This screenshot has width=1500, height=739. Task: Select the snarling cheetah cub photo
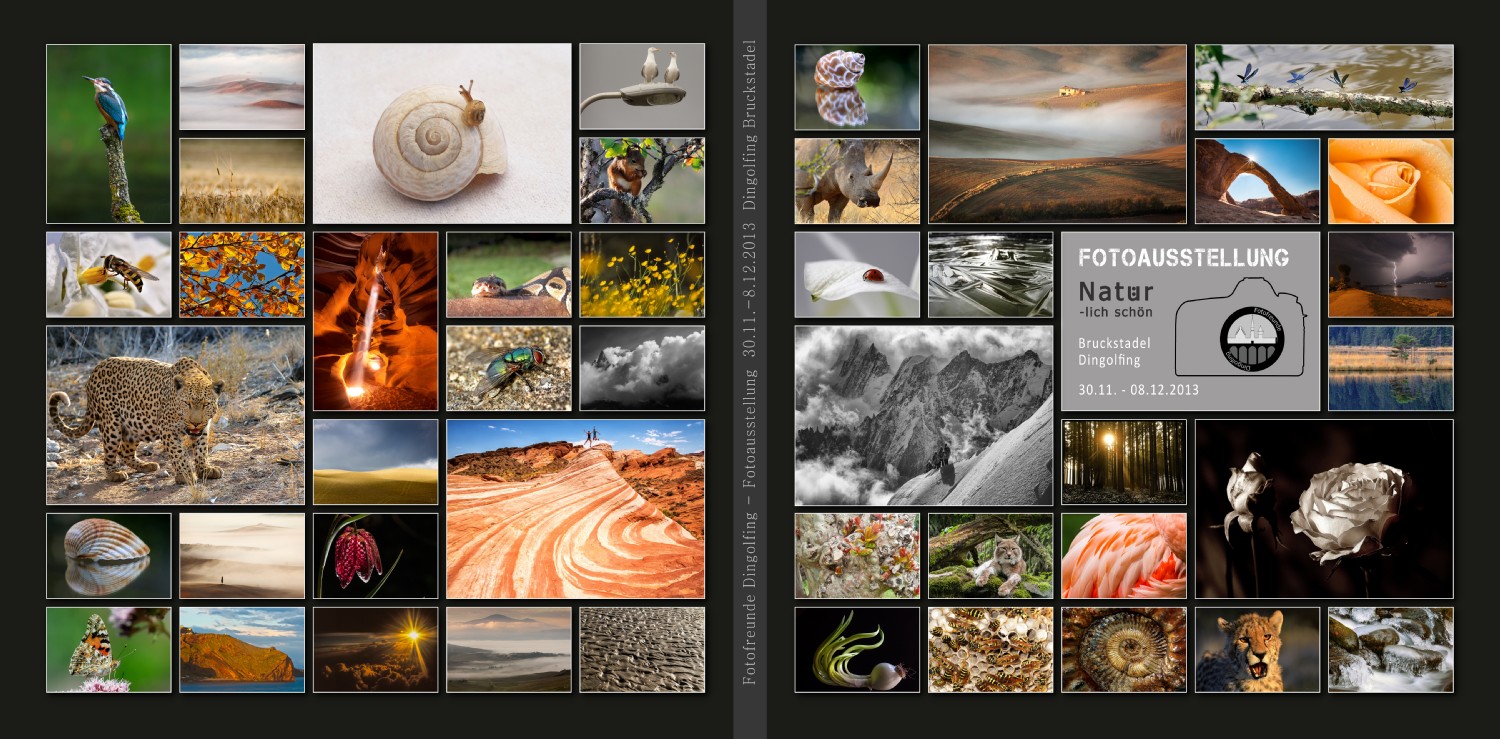[x=1258, y=650]
